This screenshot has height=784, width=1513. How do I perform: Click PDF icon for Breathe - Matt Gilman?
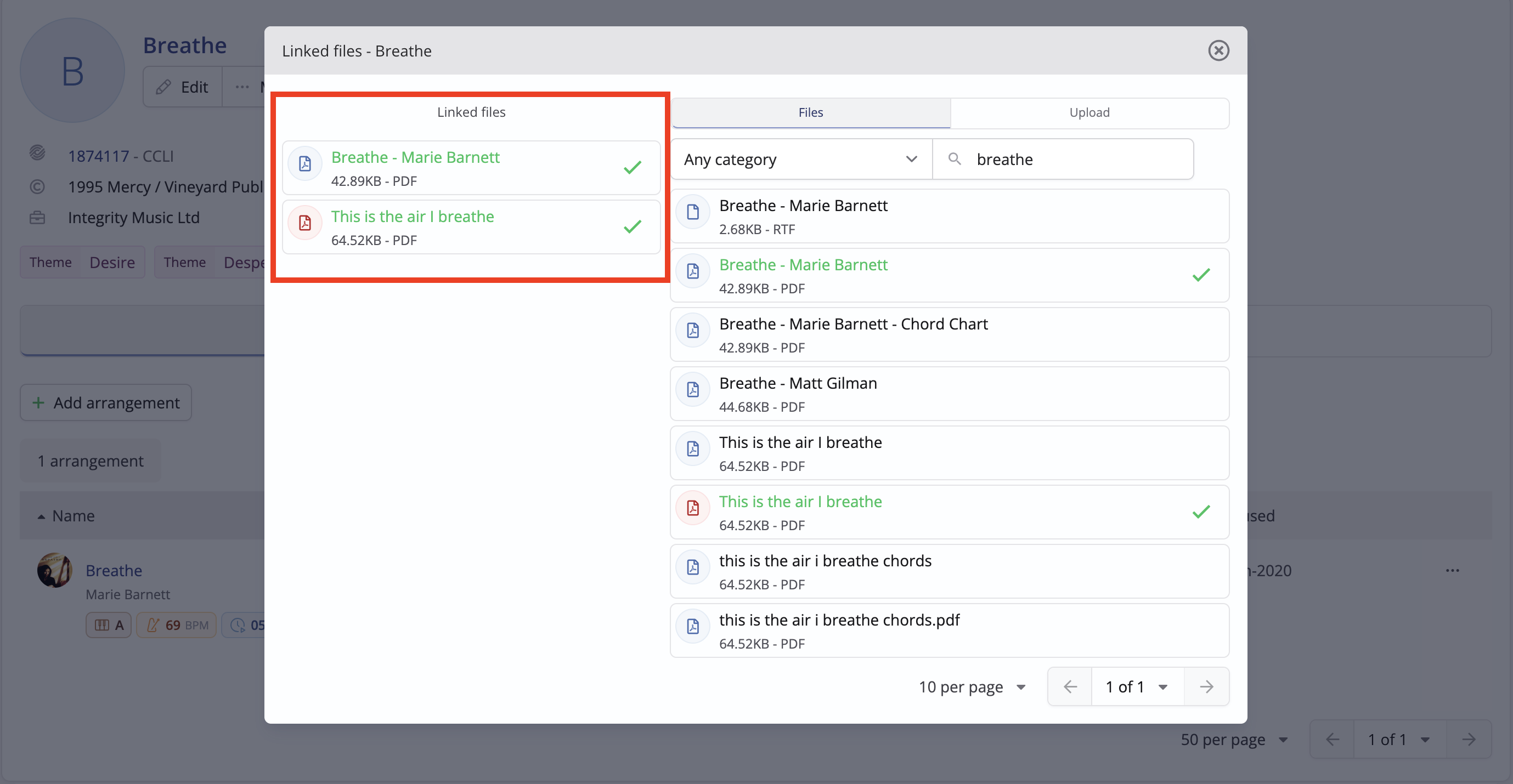click(693, 390)
